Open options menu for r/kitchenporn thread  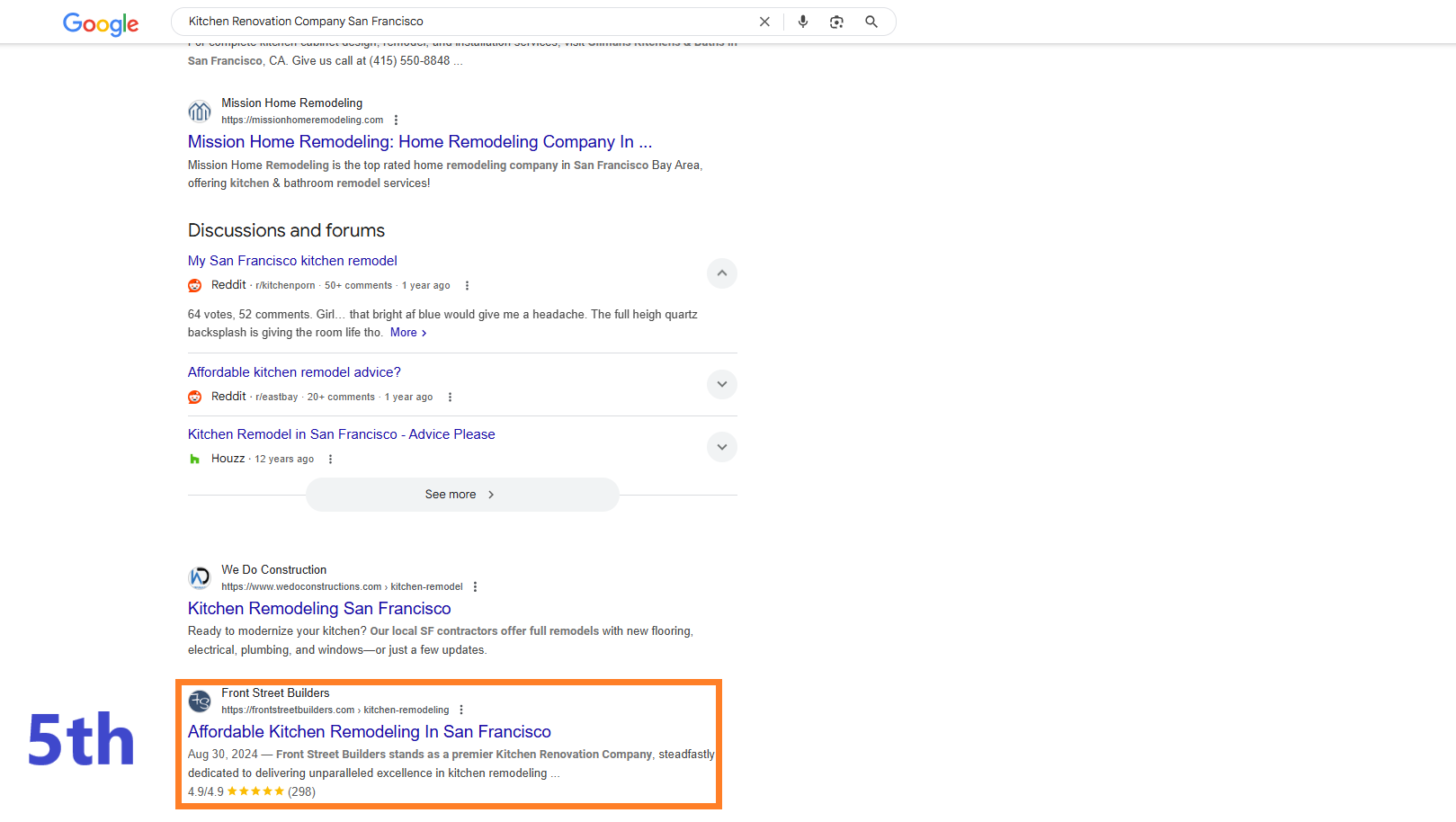point(467,286)
